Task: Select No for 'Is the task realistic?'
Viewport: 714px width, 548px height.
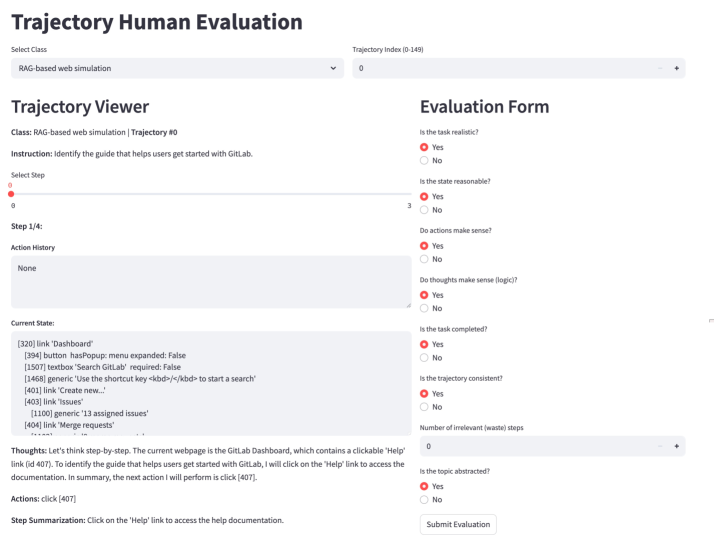Action: pos(424,160)
